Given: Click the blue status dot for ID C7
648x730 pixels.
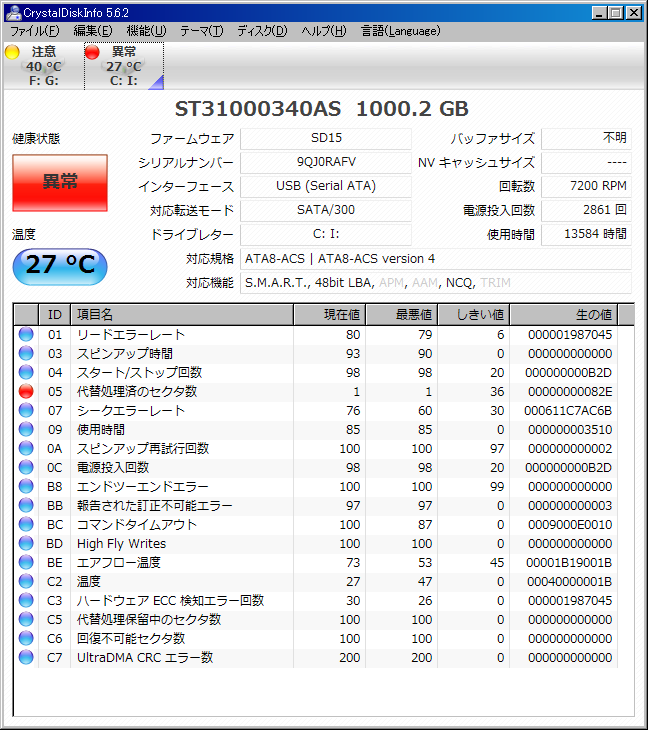Looking at the screenshot, I should tap(26, 657).
